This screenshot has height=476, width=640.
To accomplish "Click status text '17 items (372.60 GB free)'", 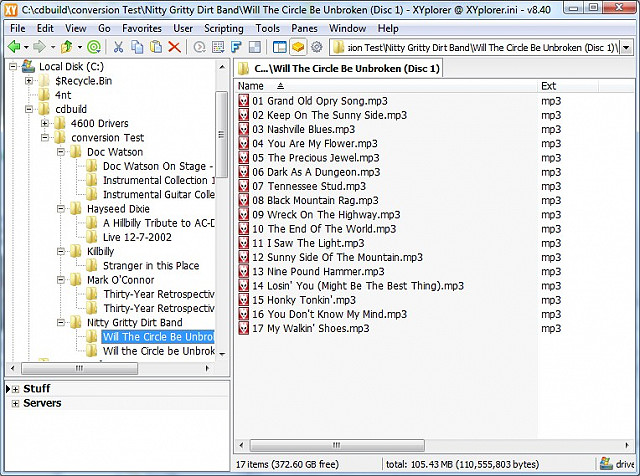I will [x=287, y=464].
